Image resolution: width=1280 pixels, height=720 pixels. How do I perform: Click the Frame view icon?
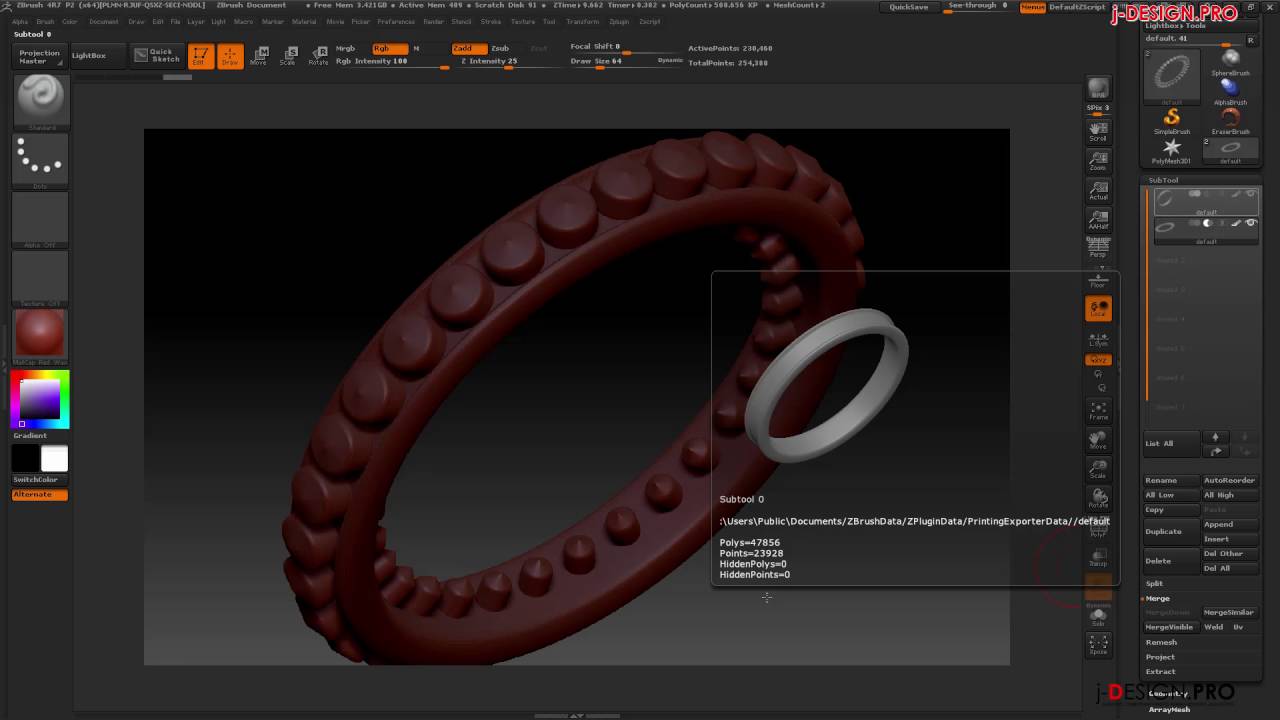click(x=1098, y=410)
